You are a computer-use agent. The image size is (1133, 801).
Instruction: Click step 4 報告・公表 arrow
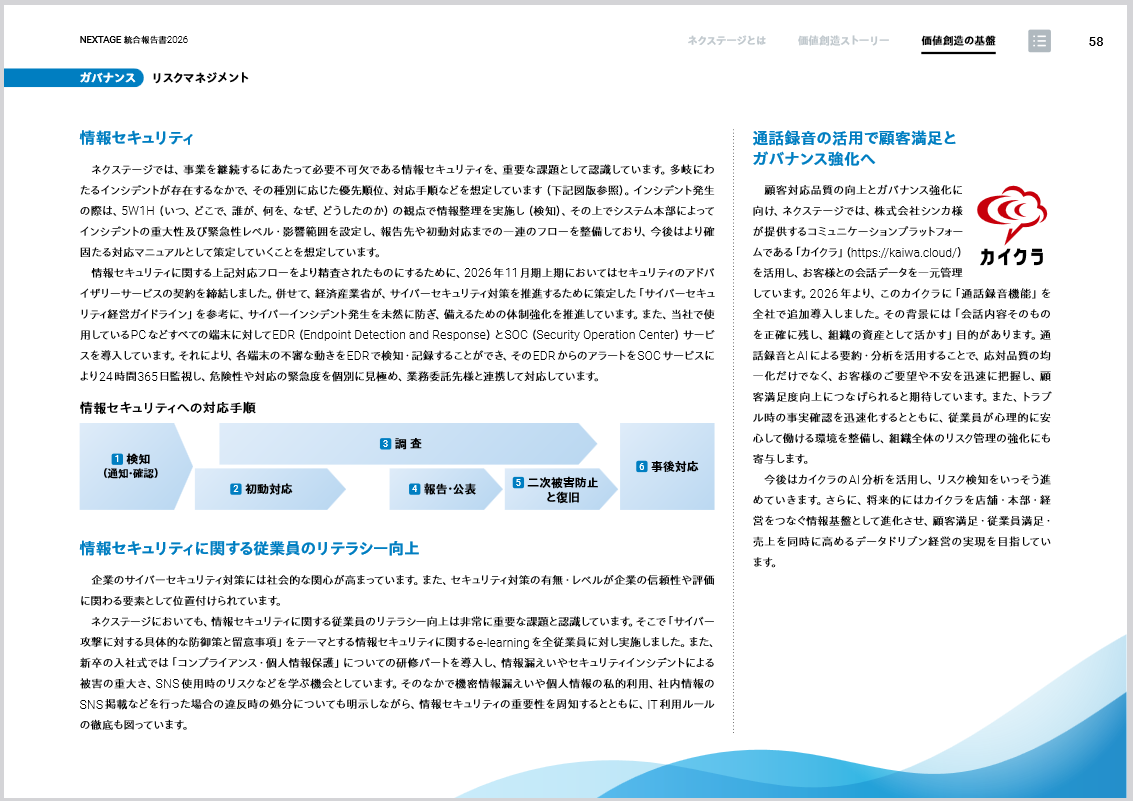(444, 489)
